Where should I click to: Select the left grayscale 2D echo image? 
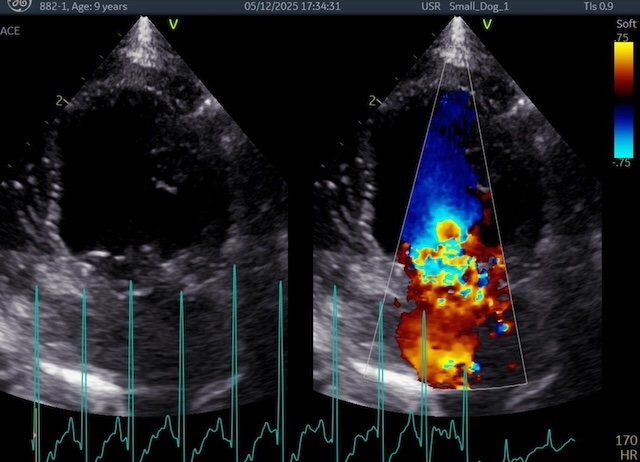[150, 200]
